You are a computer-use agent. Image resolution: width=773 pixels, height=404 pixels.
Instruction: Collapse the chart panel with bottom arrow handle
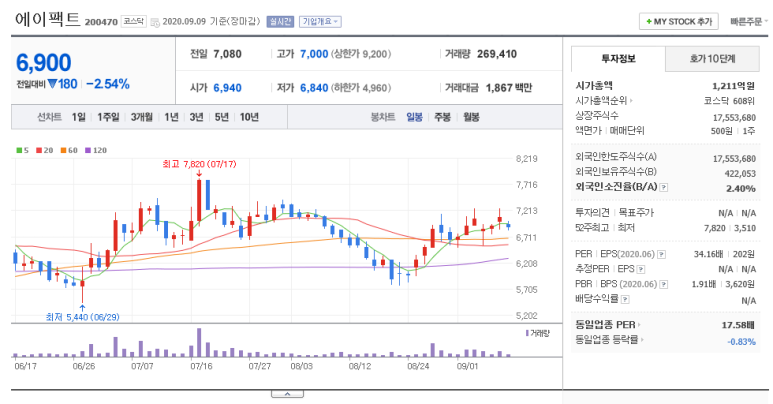click(x=287, y=394)
